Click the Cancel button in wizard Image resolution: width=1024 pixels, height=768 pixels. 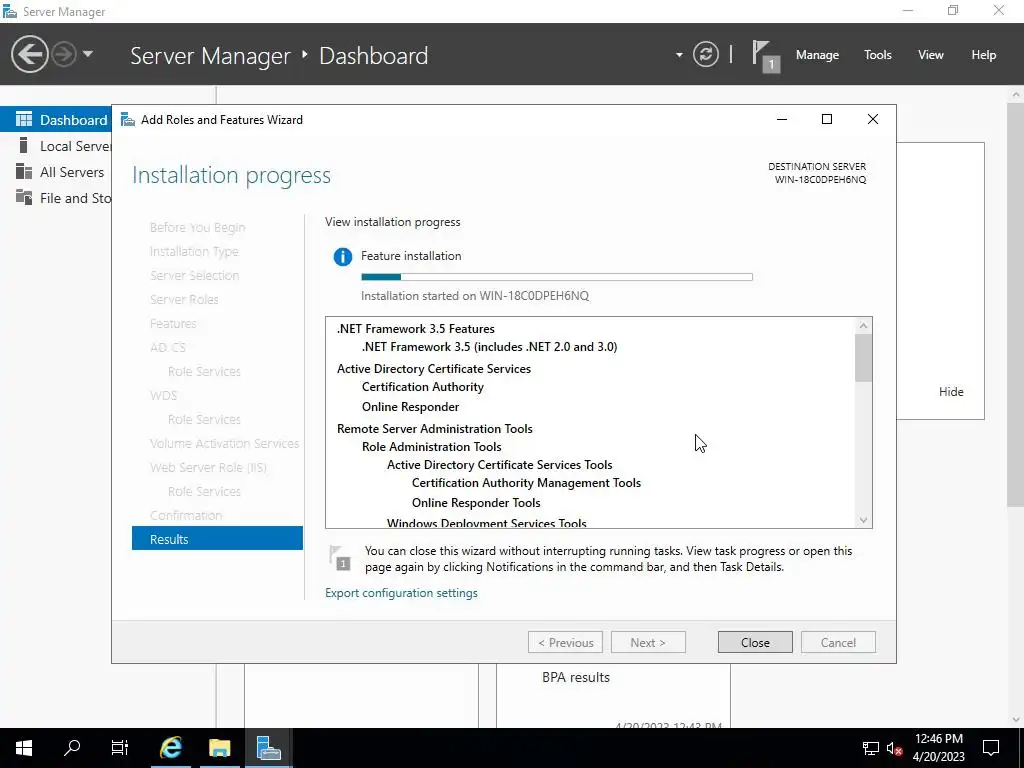(838, 643)
